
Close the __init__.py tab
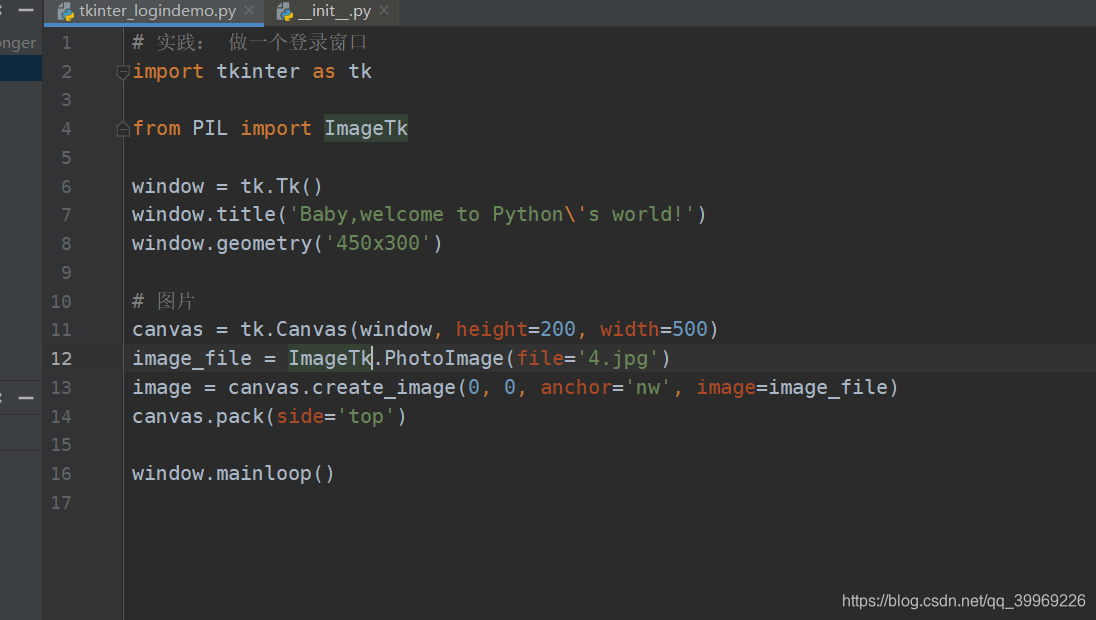pyautogui.click(x=384, y=10)
